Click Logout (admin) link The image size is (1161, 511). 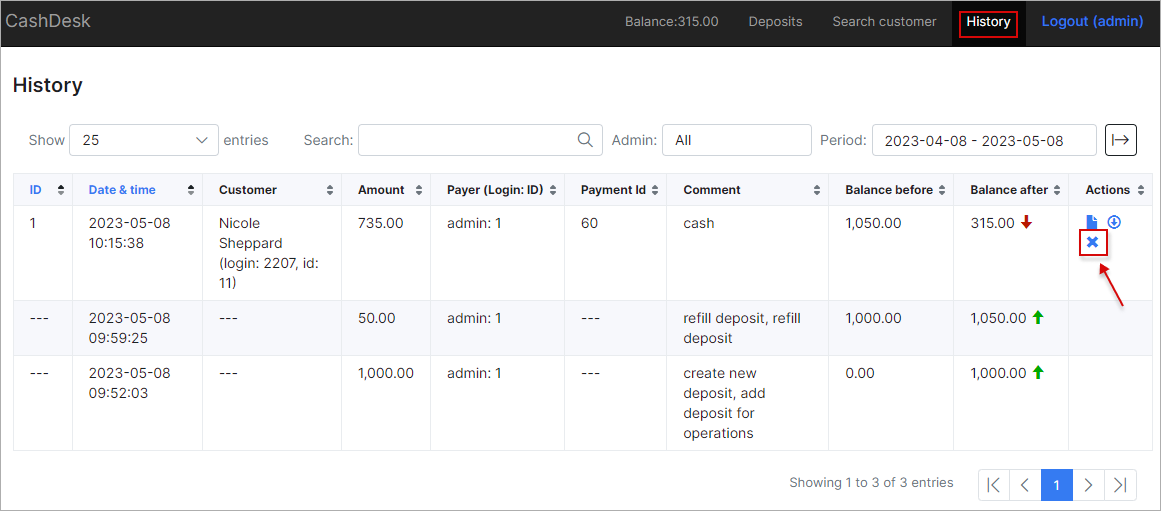[x=1092, y=21]
